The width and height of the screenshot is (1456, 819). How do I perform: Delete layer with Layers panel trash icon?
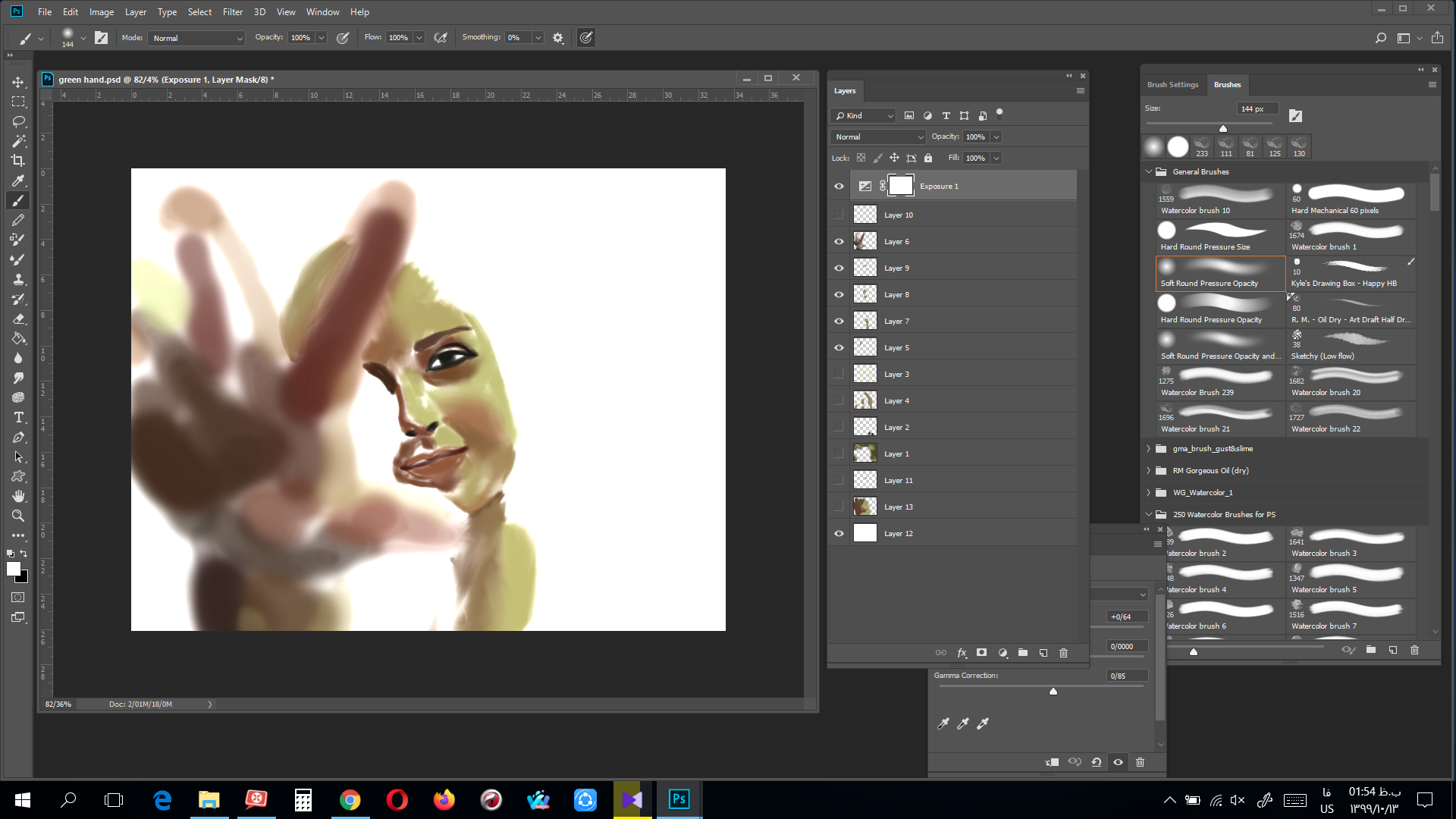(1064, 653)
